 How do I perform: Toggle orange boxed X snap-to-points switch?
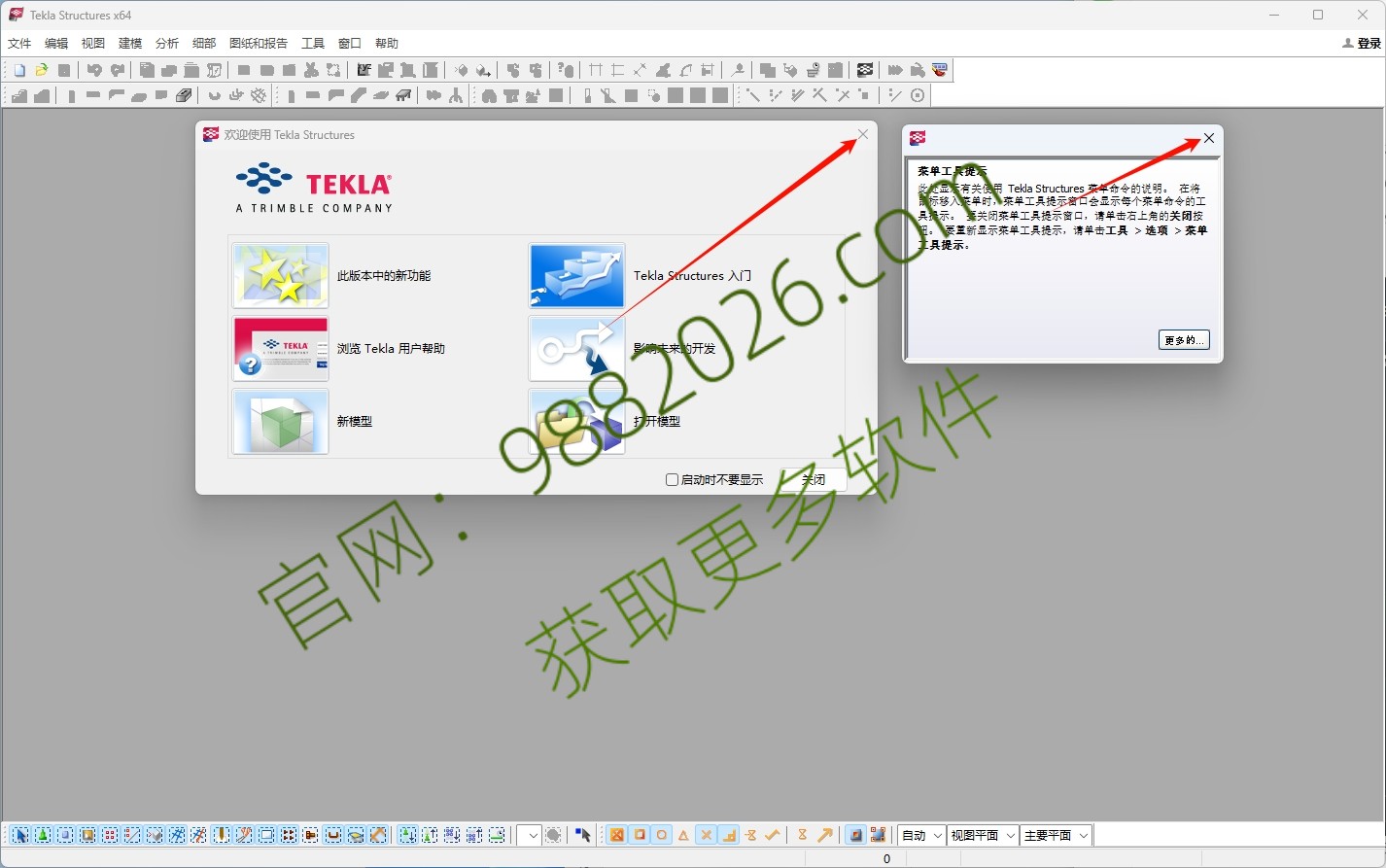pyautogui.click(x=616, y=835)
